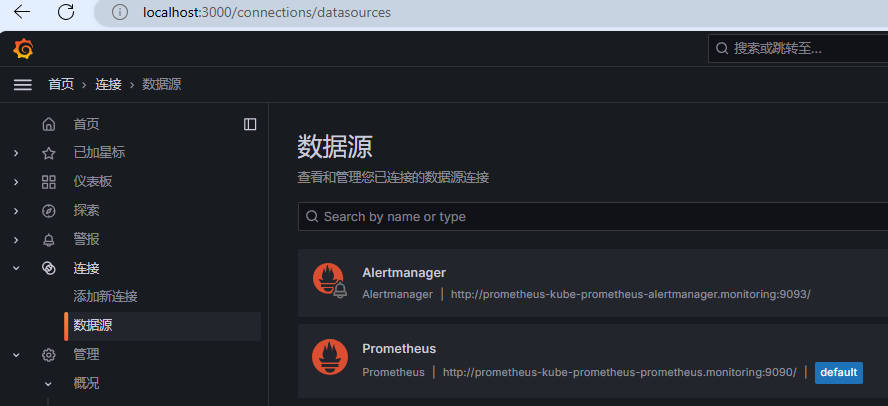Viewport: 888px width, 406px height.
Task: Expand the 已加星标 section chevron
Action: [x=16, y=153]
